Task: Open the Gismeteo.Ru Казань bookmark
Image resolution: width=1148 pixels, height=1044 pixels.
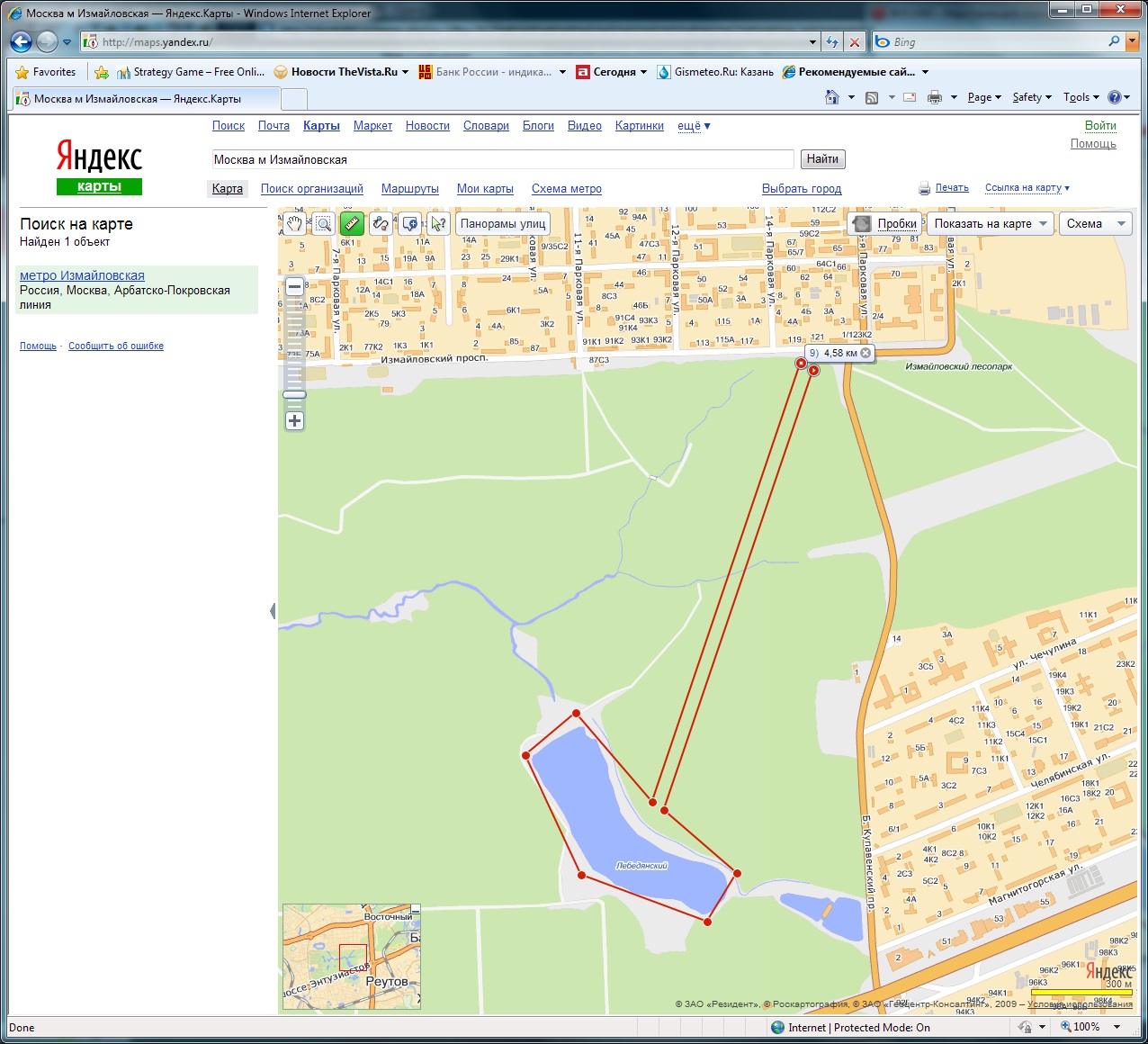Action: [715, 72]
